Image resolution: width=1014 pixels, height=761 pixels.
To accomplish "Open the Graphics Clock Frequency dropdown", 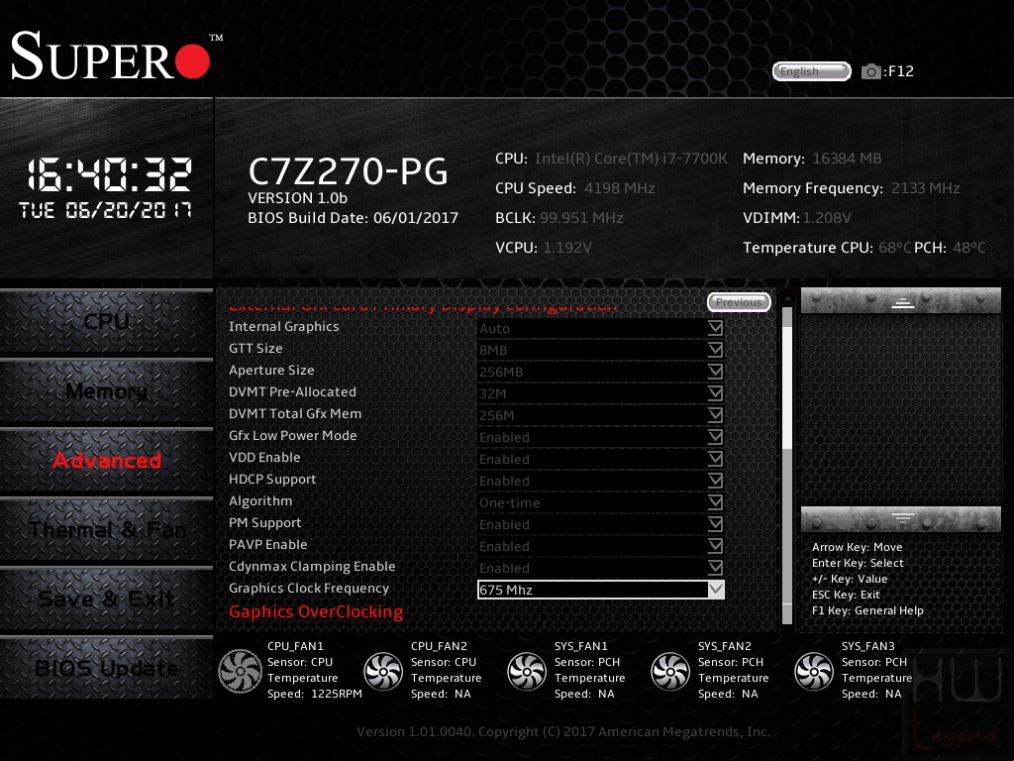I will pos(600,590).
